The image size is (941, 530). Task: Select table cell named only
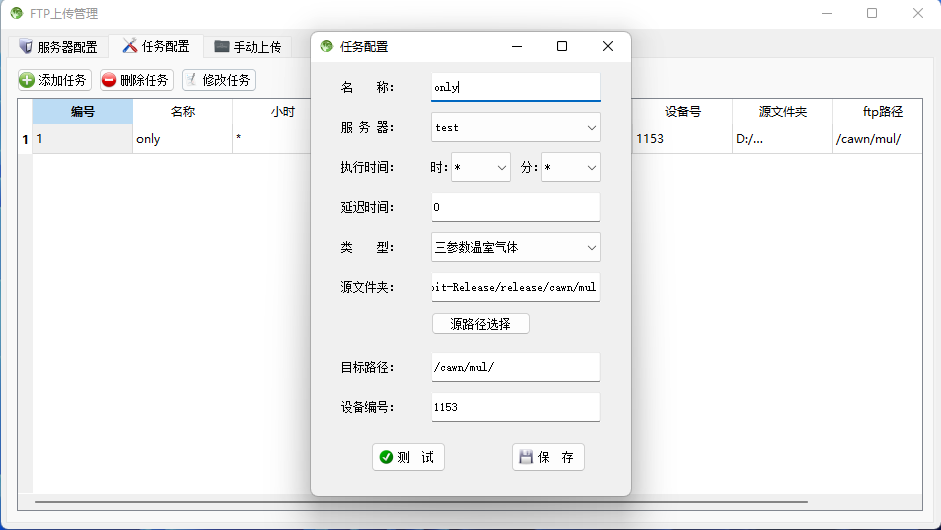pos(182,139)
